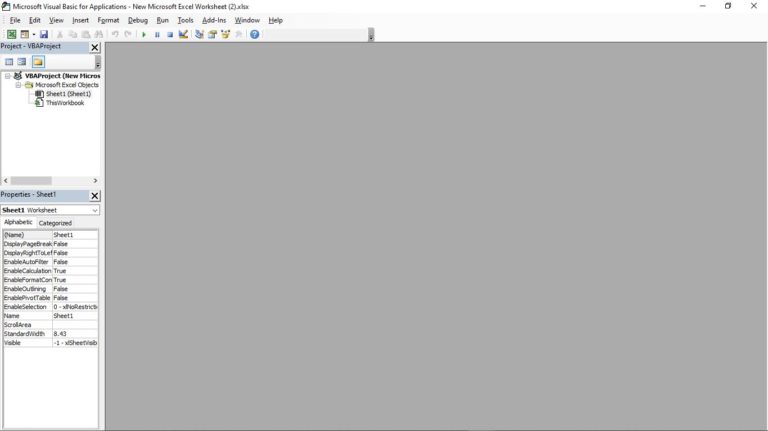This screenshot has height=431, width=768.
Task: Open the Add-Ins menu
Action: [x=214, y=20]
